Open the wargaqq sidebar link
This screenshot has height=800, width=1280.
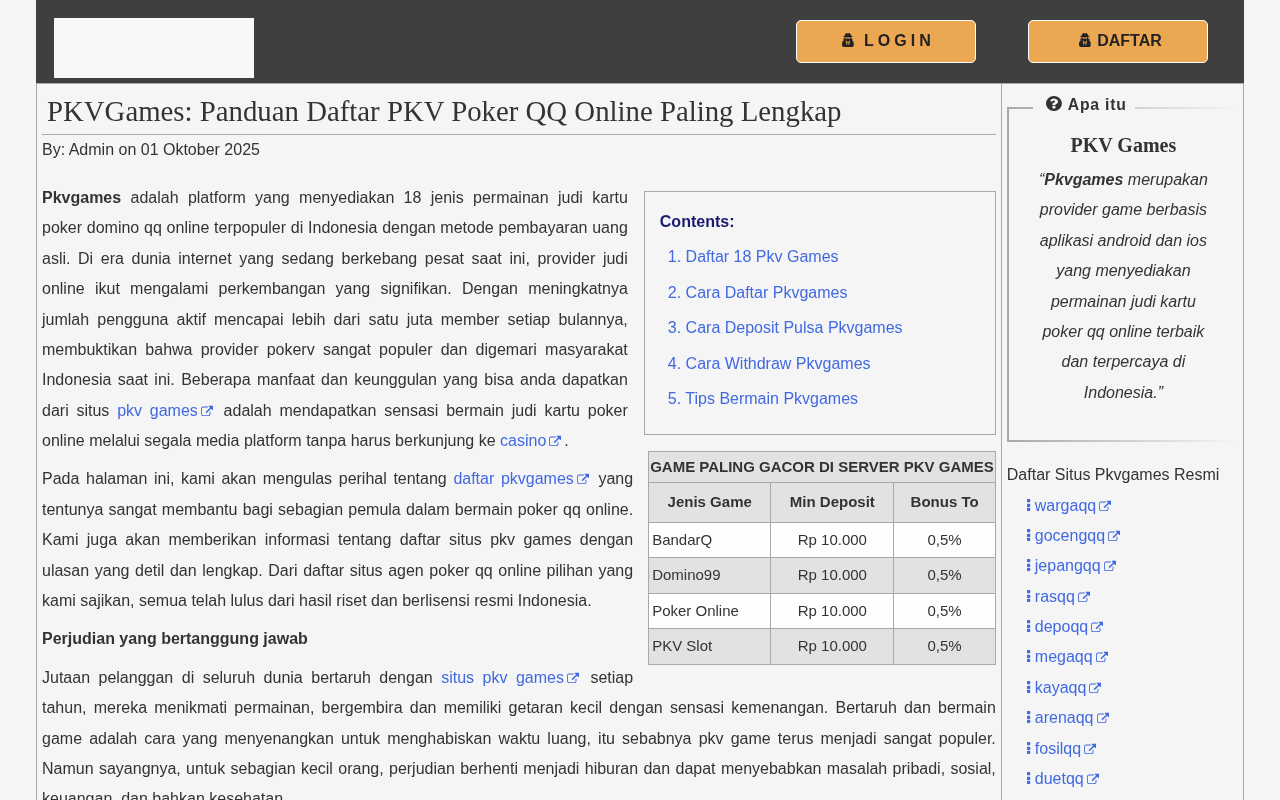(x=1065, y=505)
